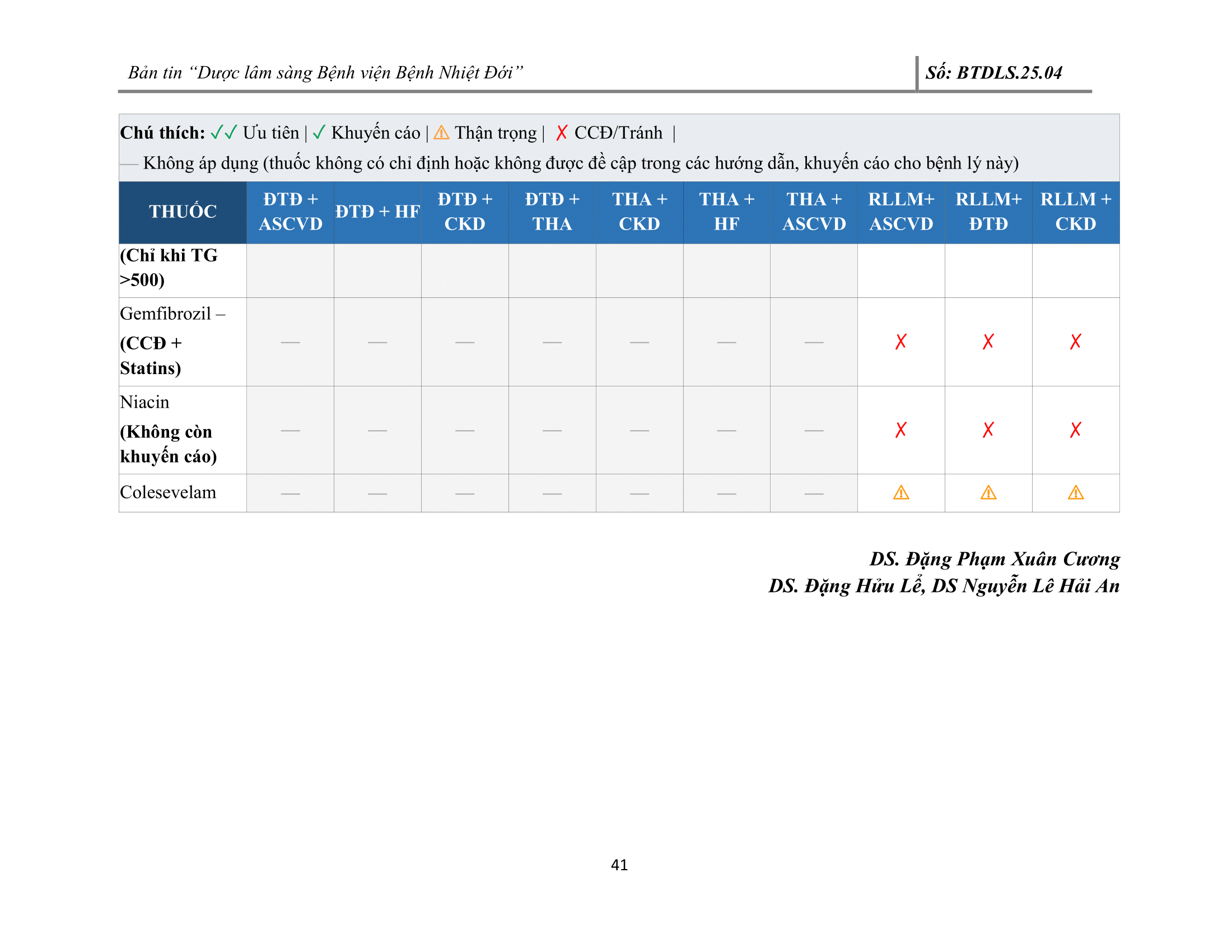Click the Colesevelam row label
1232x952 pixels.
point(167,492)
